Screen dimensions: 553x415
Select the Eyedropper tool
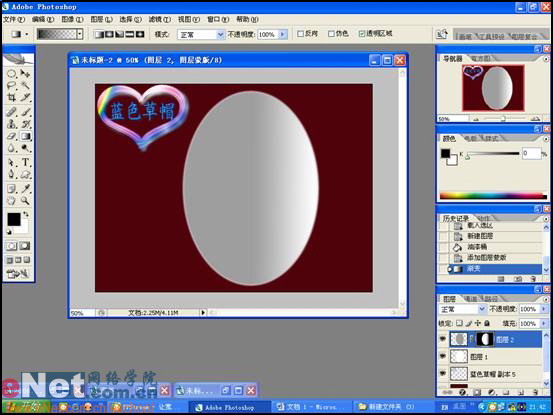click(25, 189)
